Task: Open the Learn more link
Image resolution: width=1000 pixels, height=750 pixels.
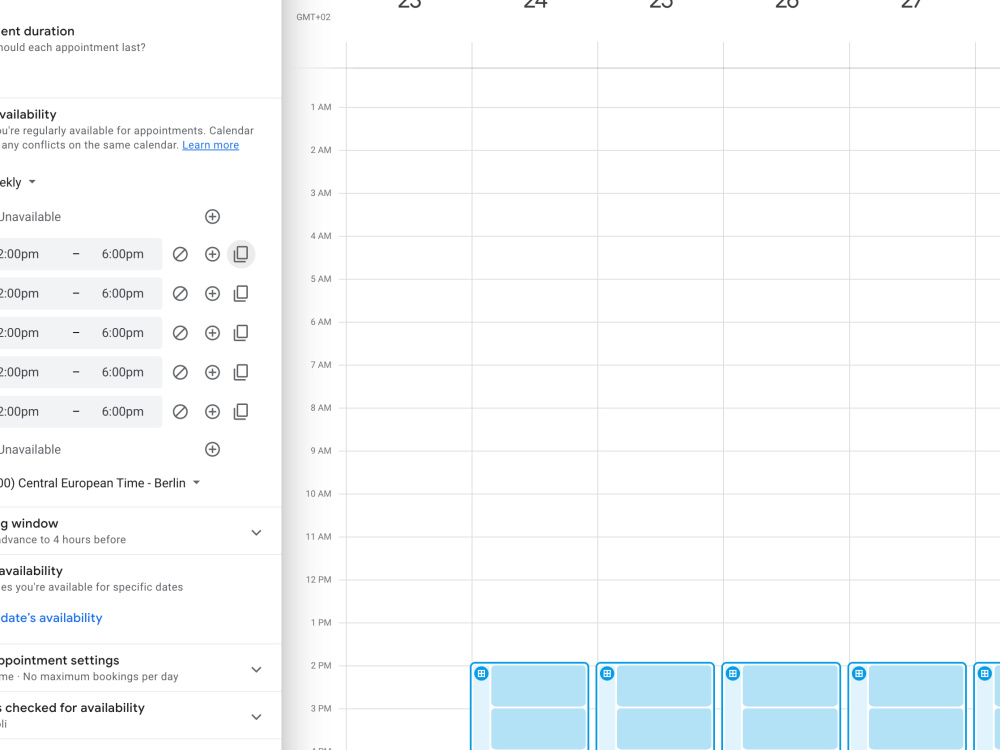Action: click(210, 145)
